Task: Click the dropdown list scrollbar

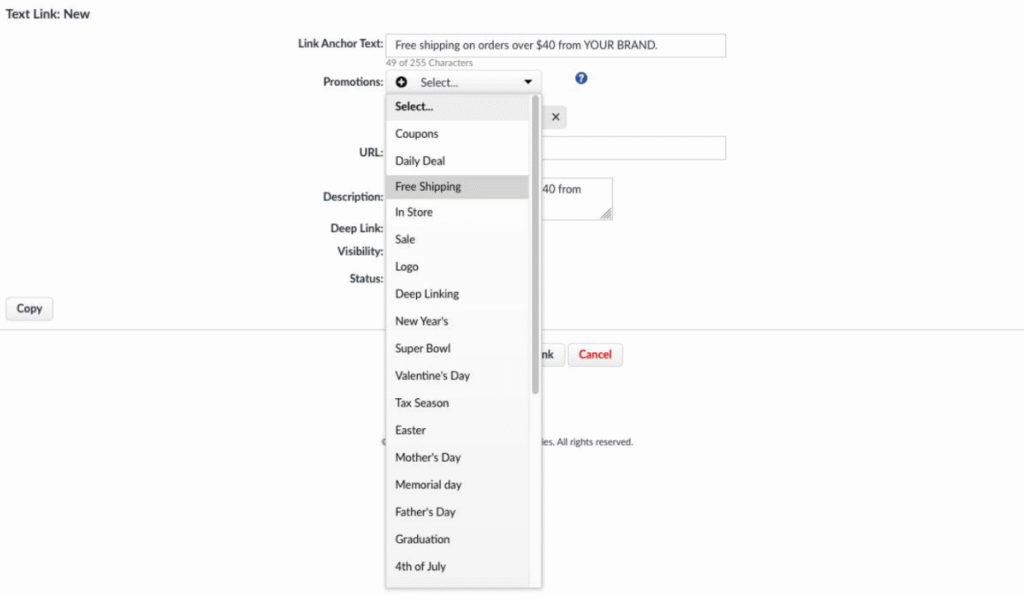Action: pos(536,244)
